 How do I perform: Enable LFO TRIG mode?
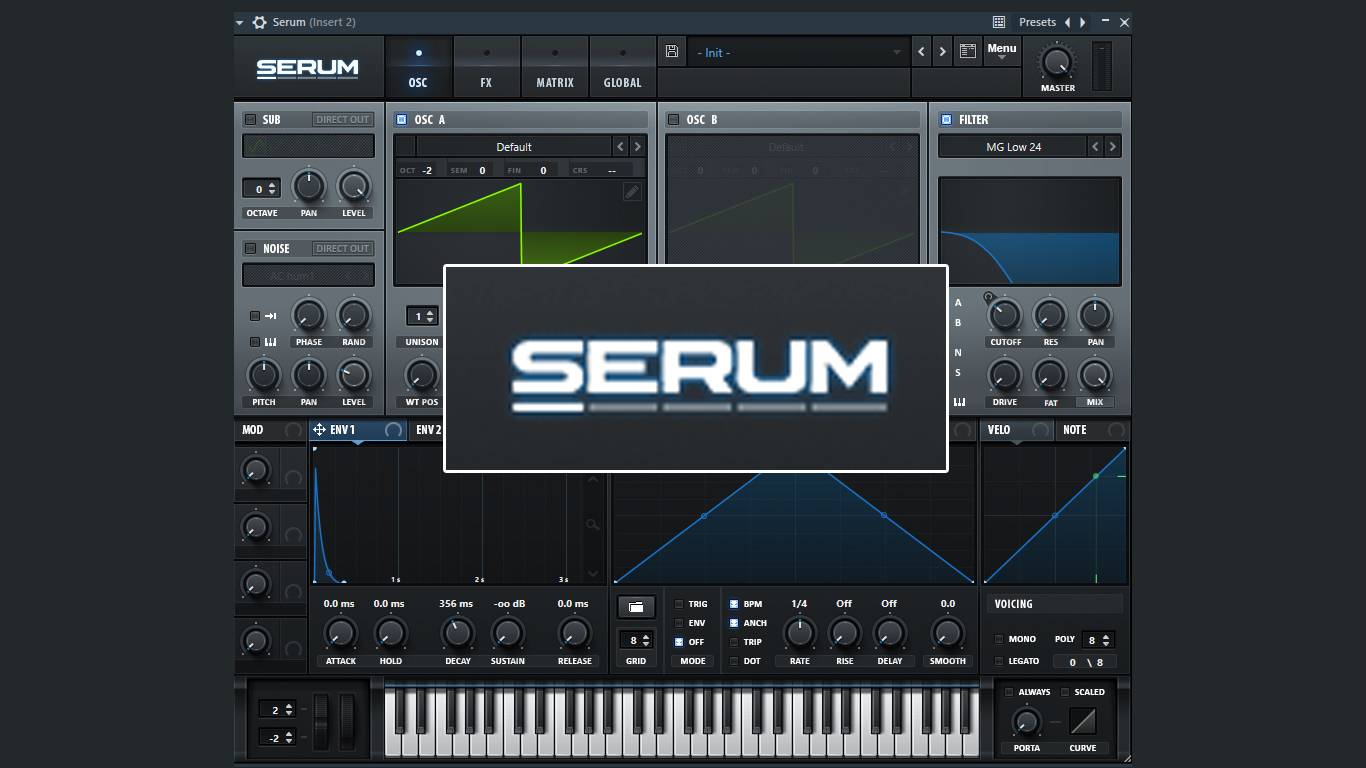click(679, 604)
